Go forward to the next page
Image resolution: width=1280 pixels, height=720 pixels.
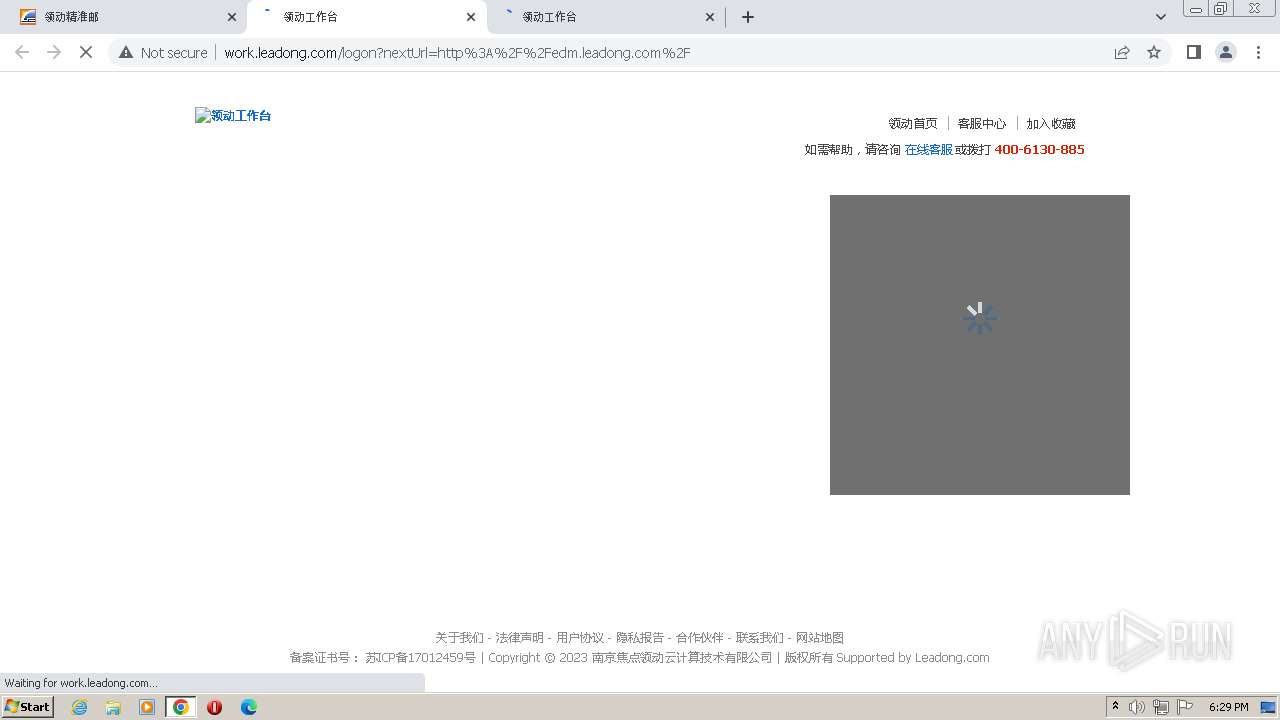pyautogui.click(x=54, y=52)
